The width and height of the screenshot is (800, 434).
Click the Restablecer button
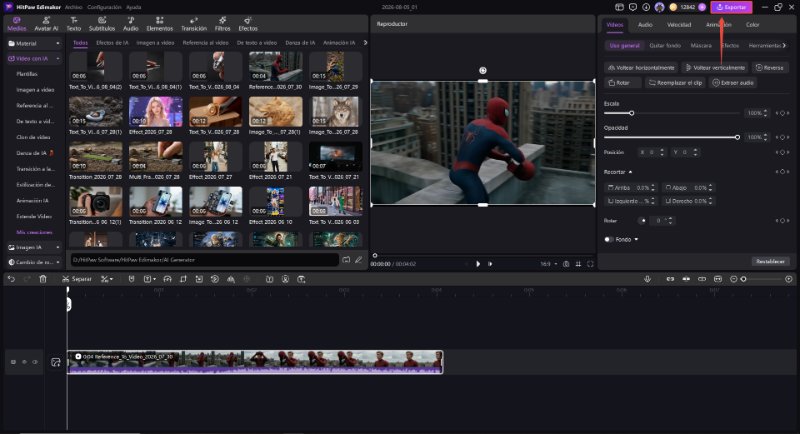pyautogui.click(x=770, y=261)
